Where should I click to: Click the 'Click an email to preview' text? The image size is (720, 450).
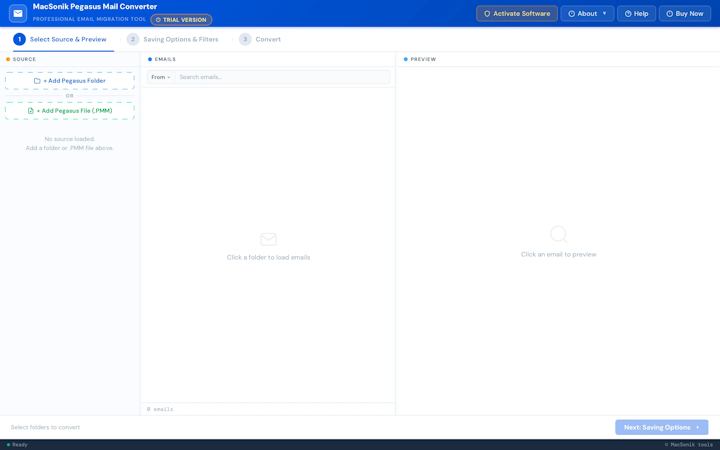click(558, 254)
